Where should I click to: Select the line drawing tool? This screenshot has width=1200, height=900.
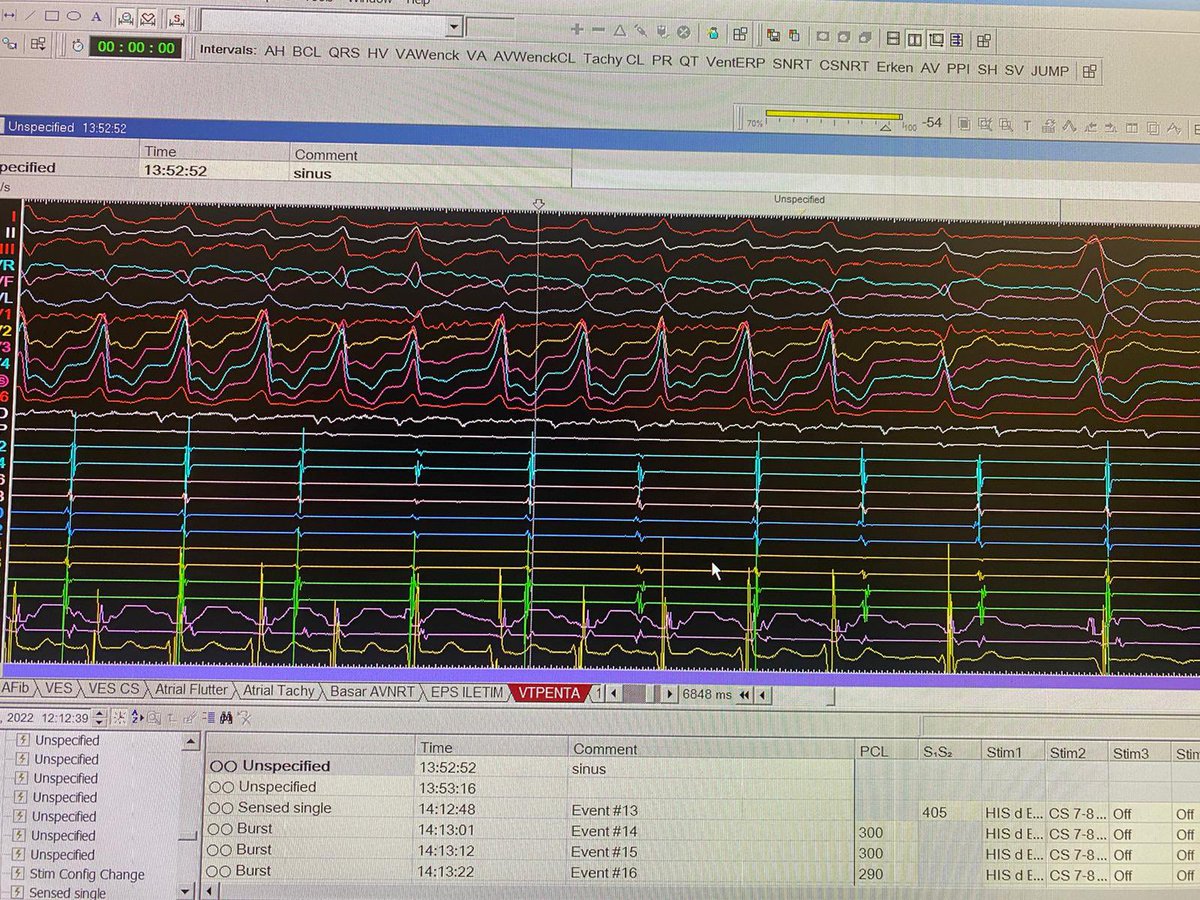(28, 15)
